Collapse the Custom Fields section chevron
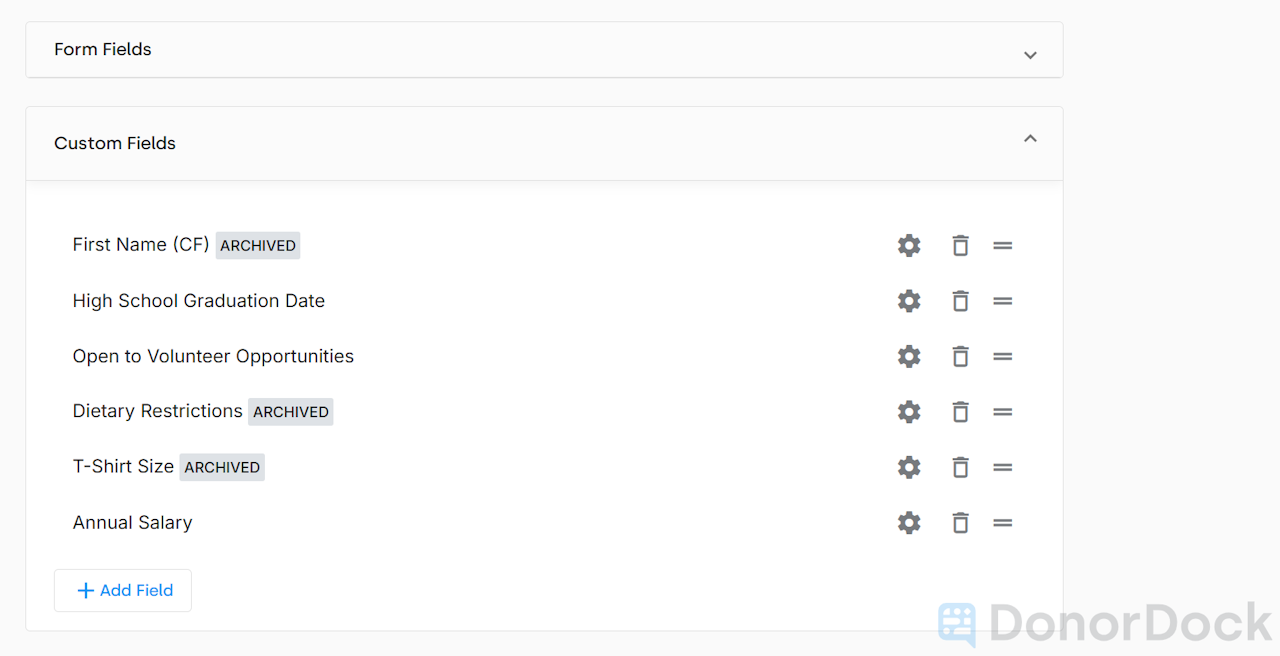Screen dimensions: 1280x656 point(1030,139)
